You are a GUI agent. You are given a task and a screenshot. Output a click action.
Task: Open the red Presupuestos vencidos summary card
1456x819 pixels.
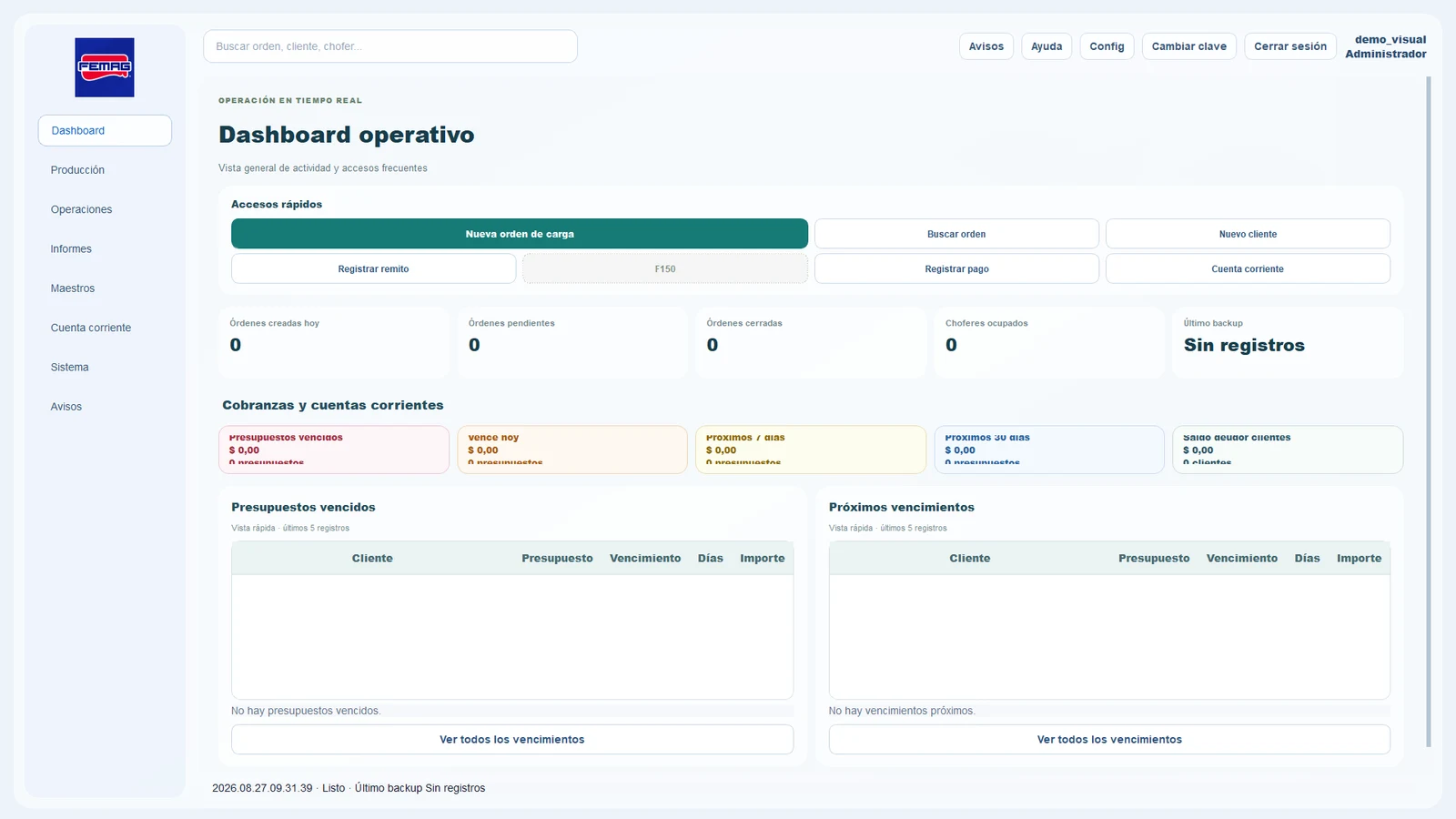tap(334, 450)
